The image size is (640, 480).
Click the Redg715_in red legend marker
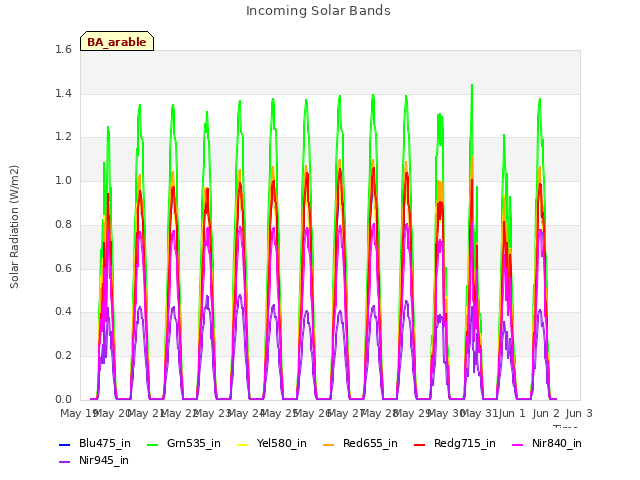pyautogui.click(x=420, y=444)
